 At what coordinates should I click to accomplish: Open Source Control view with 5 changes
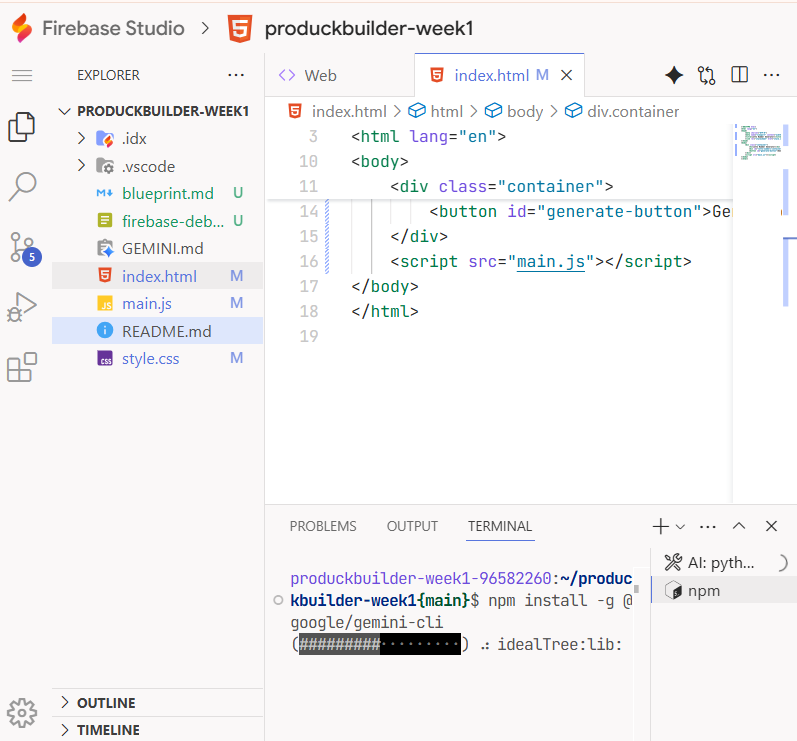click(23, 249)
